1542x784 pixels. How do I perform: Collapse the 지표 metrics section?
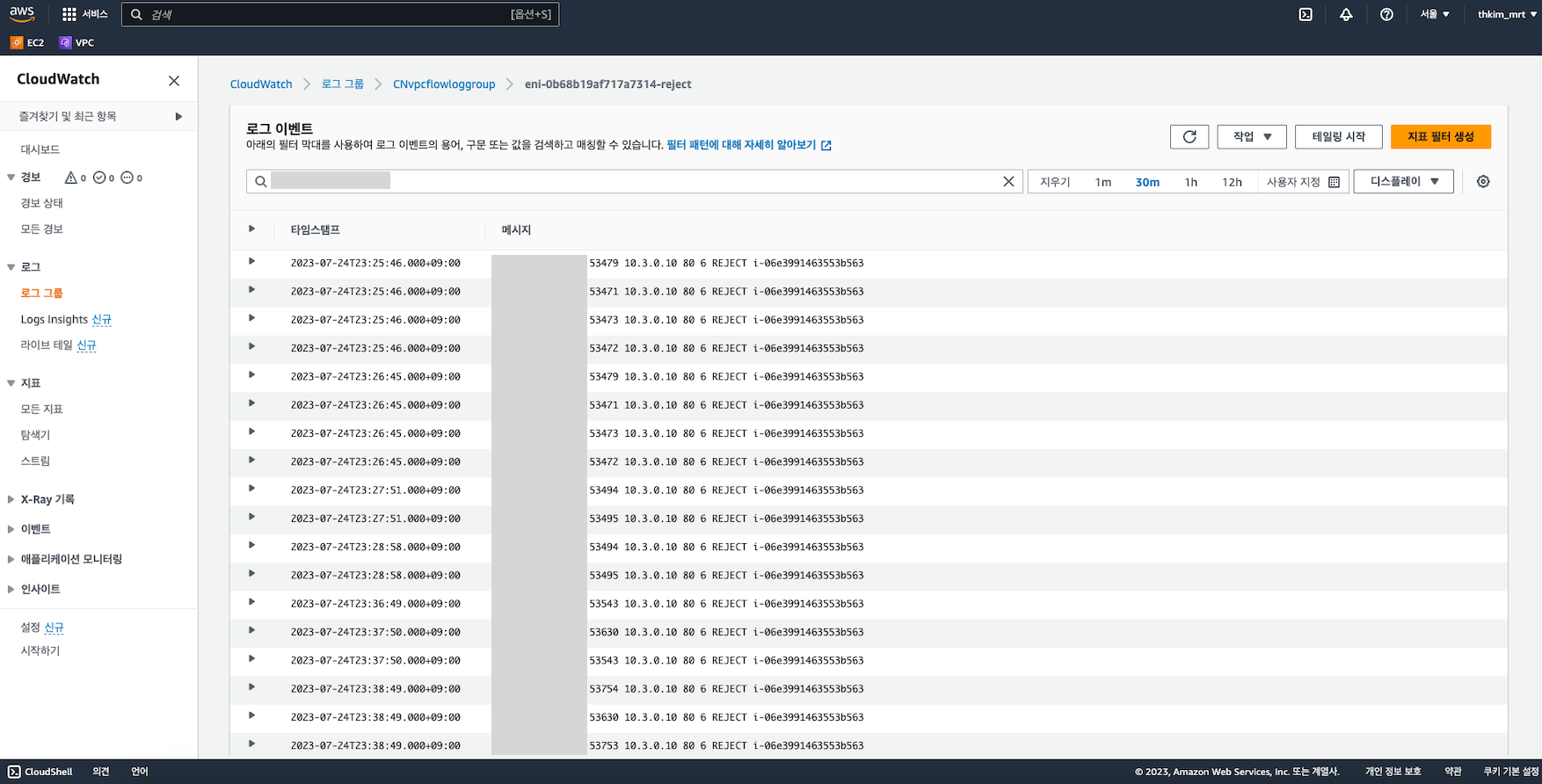point(11,383)
